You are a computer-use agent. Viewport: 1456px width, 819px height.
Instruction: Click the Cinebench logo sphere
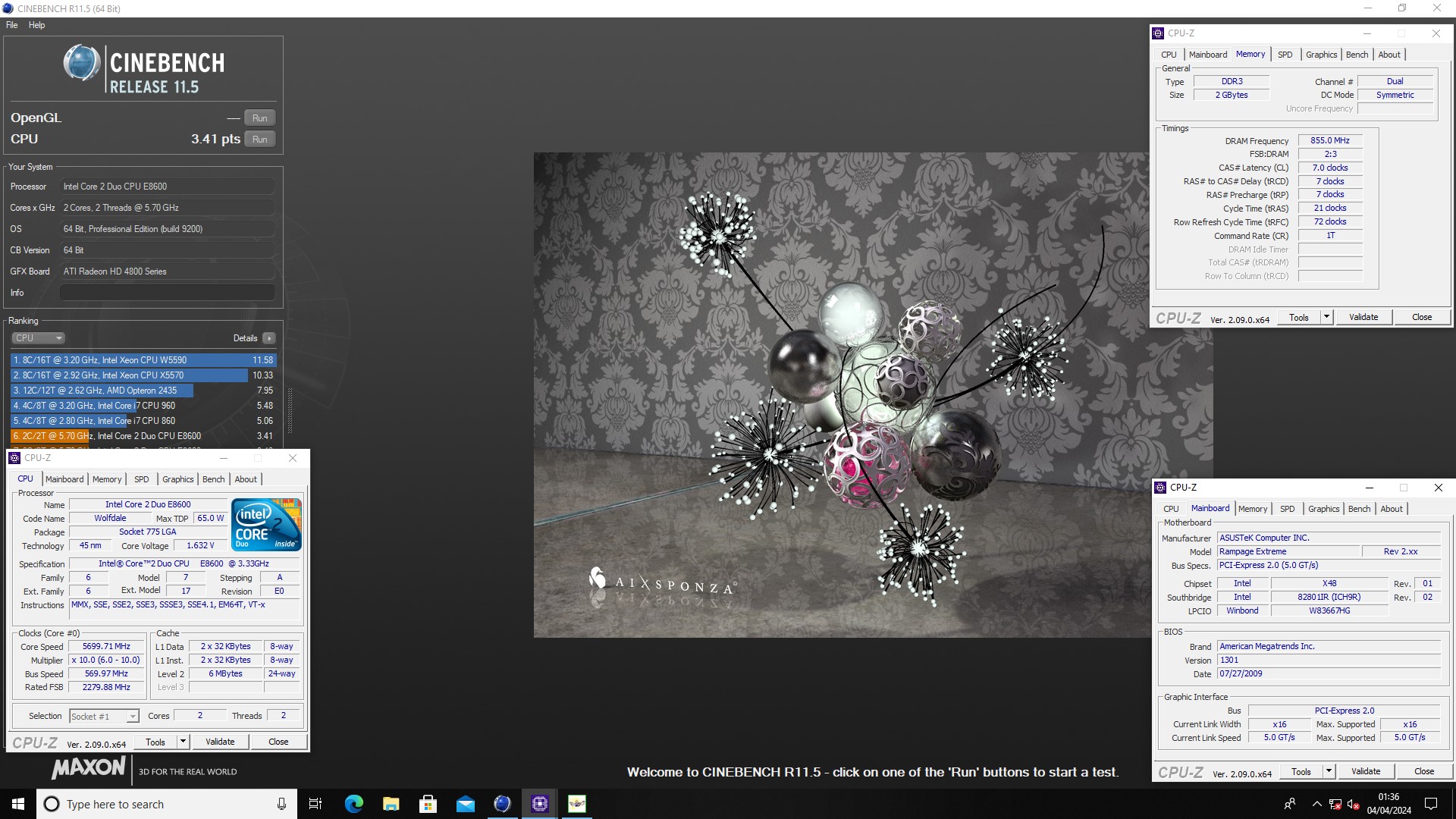(82, 63)
